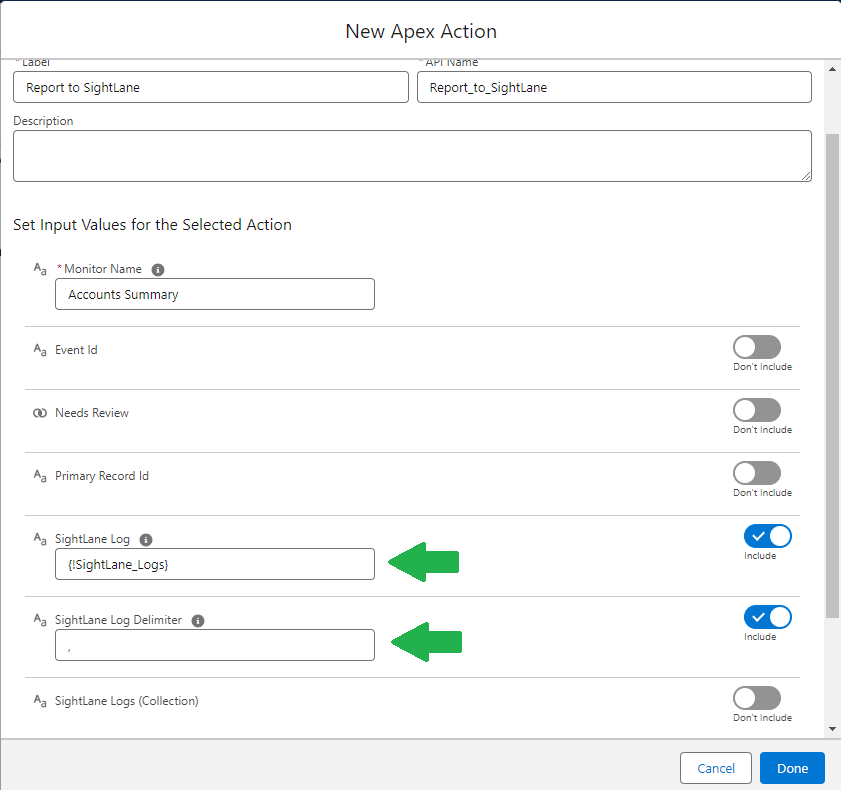Viewport: 841px width, 790px height.
Task: Click the vertical scrollbar thumb
Action: [x=832, y=375]
